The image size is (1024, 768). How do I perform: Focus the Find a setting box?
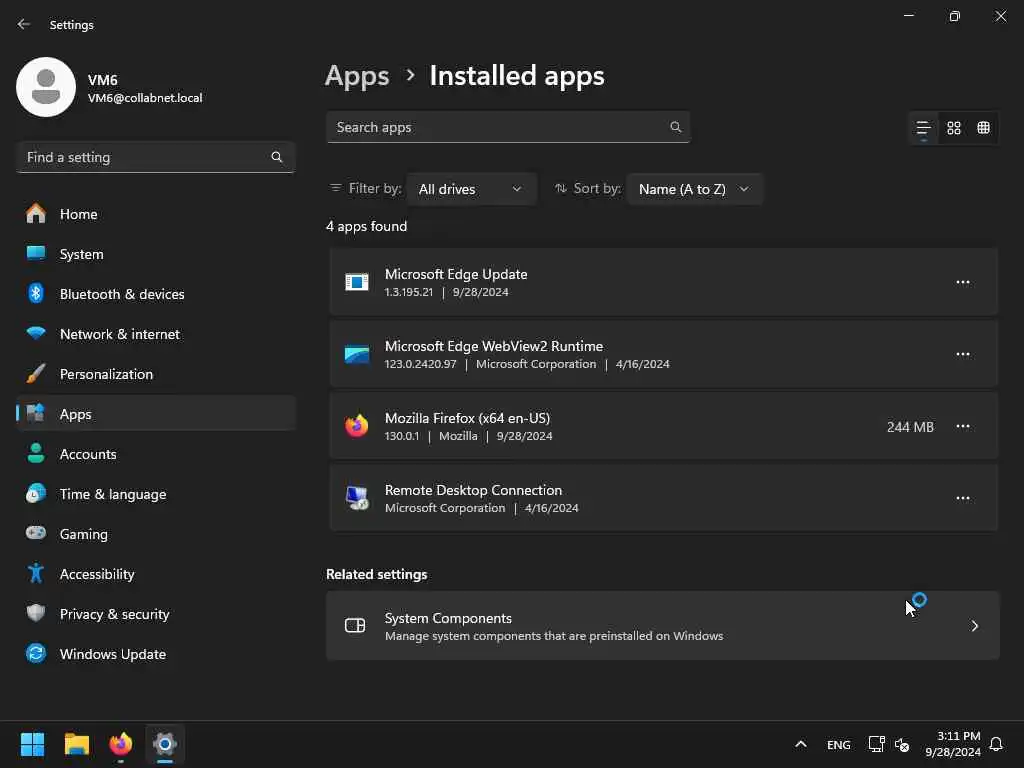pyautogui.click(x=145, y=157)
